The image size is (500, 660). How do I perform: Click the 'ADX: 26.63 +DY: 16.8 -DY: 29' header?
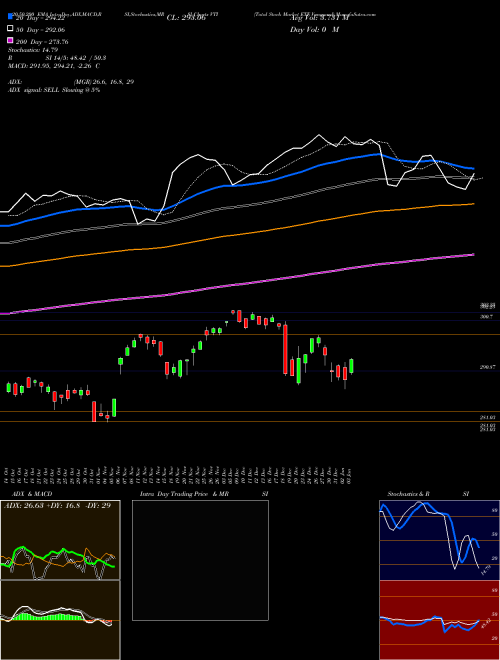tap(57, 506)
